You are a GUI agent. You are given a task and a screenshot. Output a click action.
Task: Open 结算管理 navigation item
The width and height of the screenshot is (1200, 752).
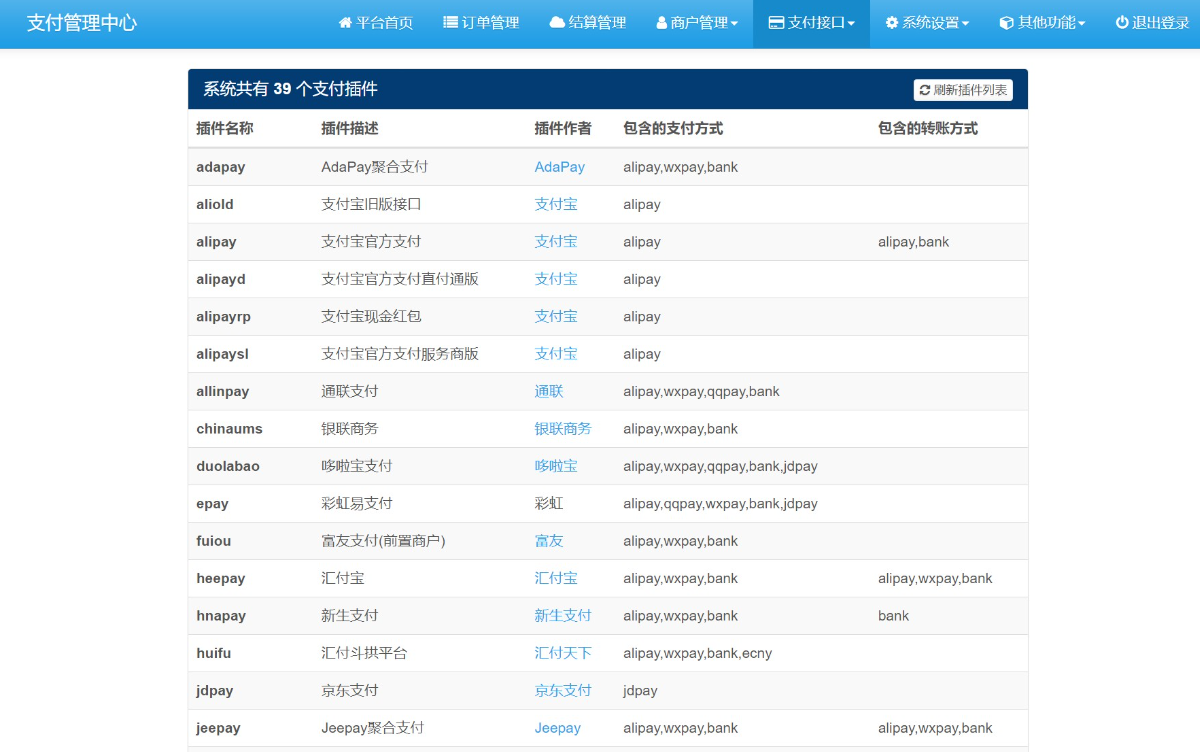point(588,23)
